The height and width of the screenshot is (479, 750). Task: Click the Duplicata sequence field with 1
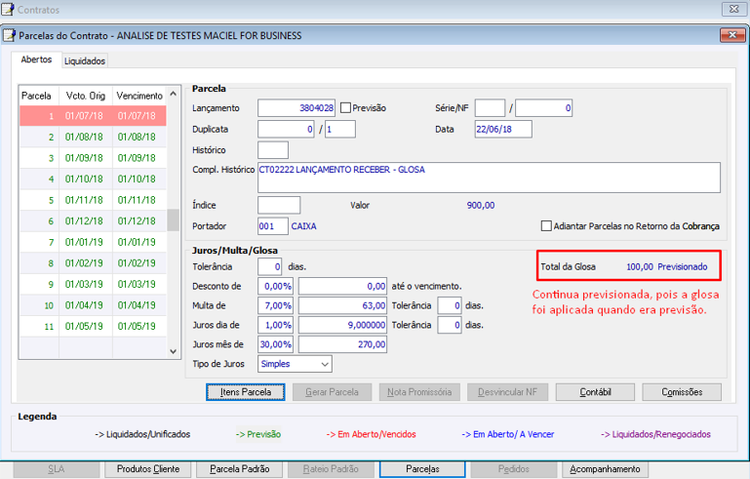click(x=340, y=129)
